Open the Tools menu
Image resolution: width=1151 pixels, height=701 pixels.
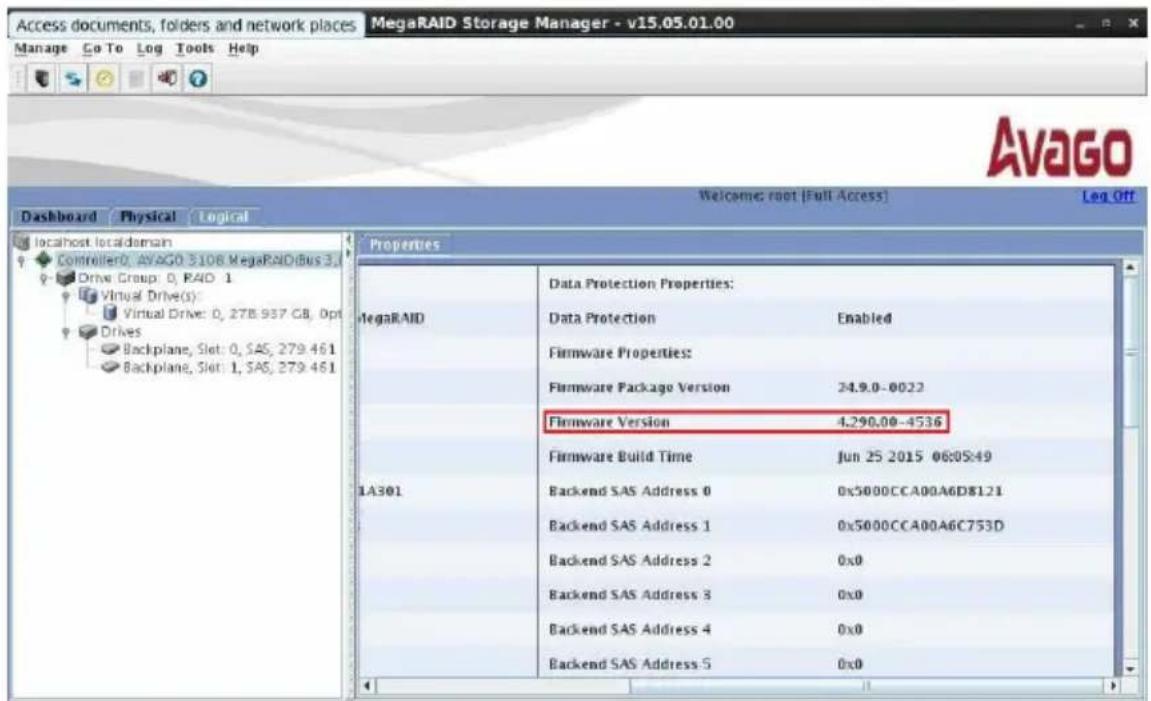pyautogui.click(x=195, y=48)
